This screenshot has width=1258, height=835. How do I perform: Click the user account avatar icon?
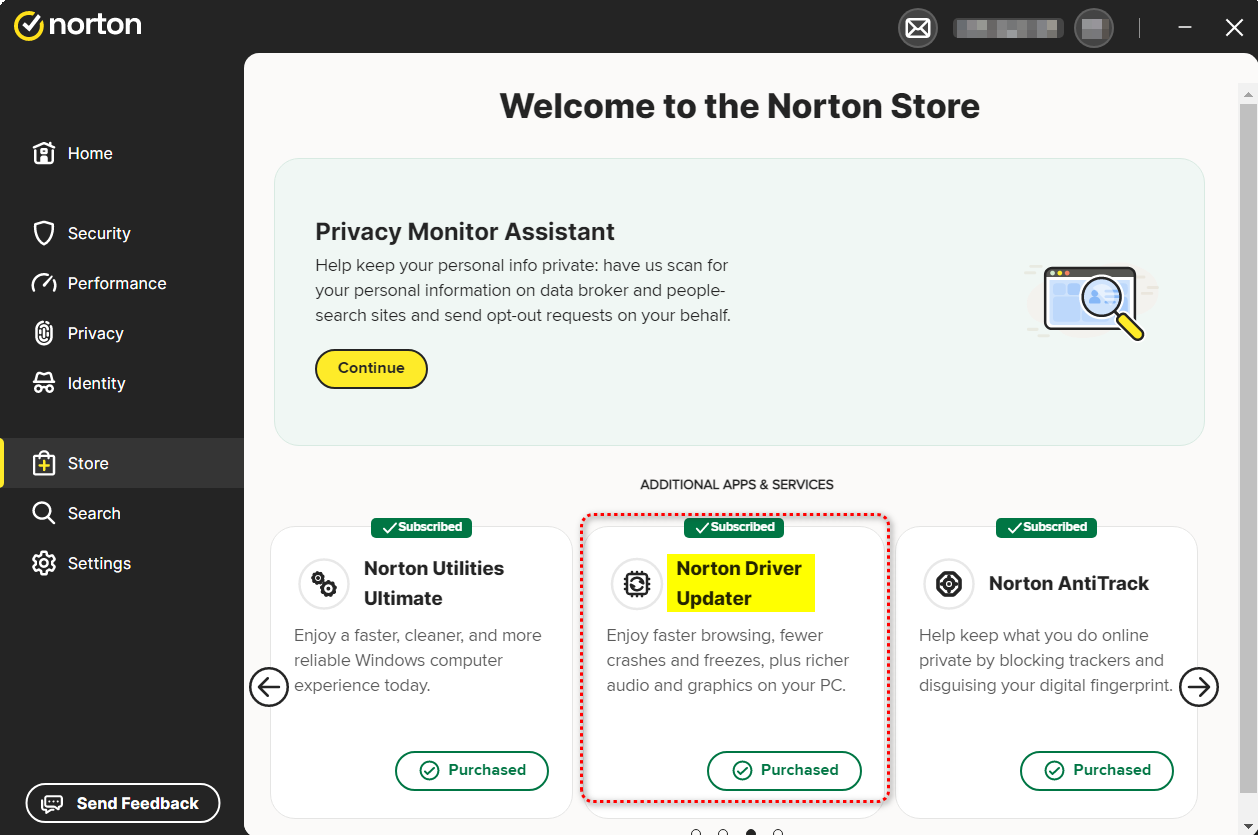1093,28
